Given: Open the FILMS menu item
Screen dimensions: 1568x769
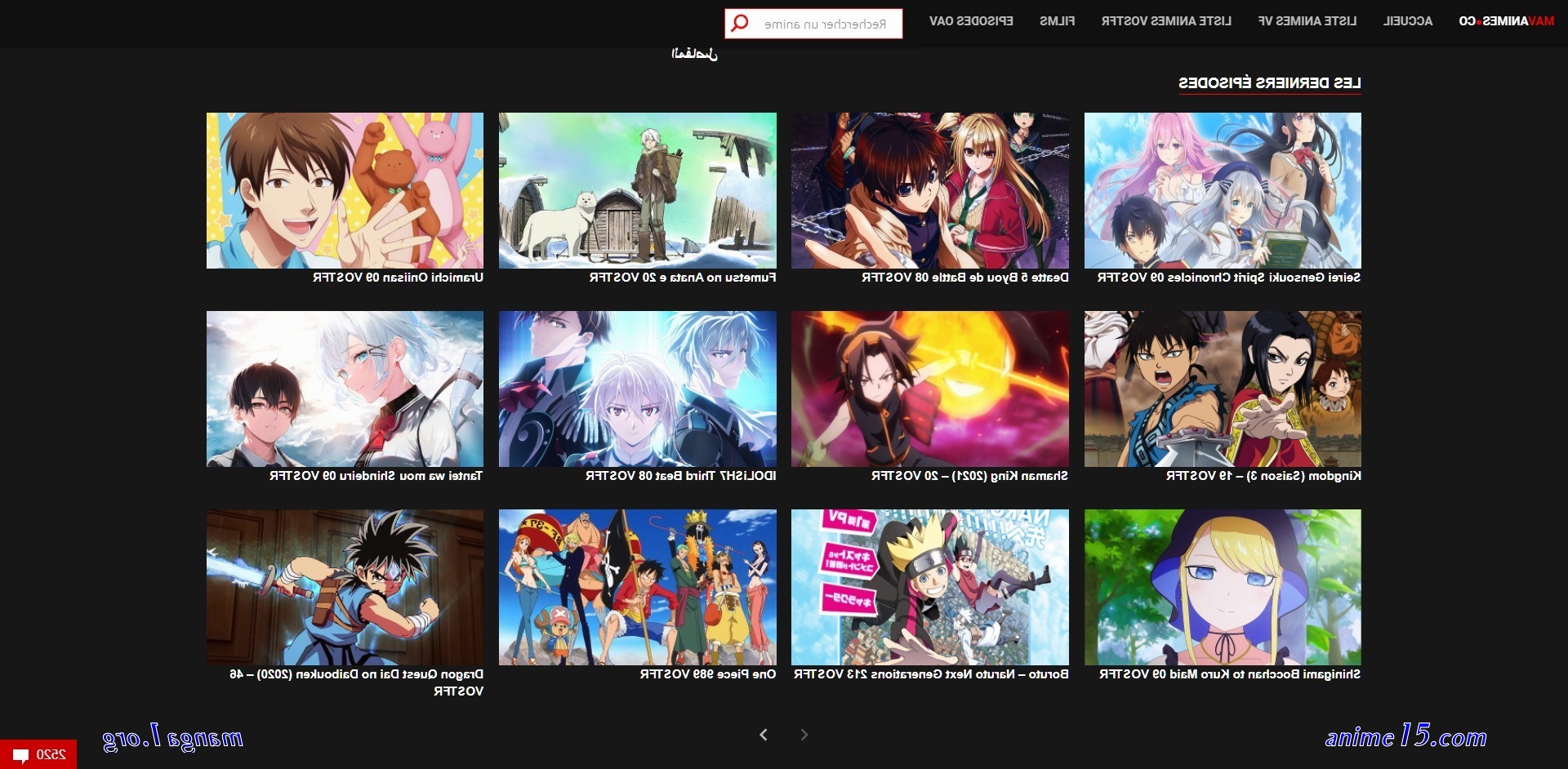Looking at the screenshot, I should pyautogui.click(x=1057, y=21).
